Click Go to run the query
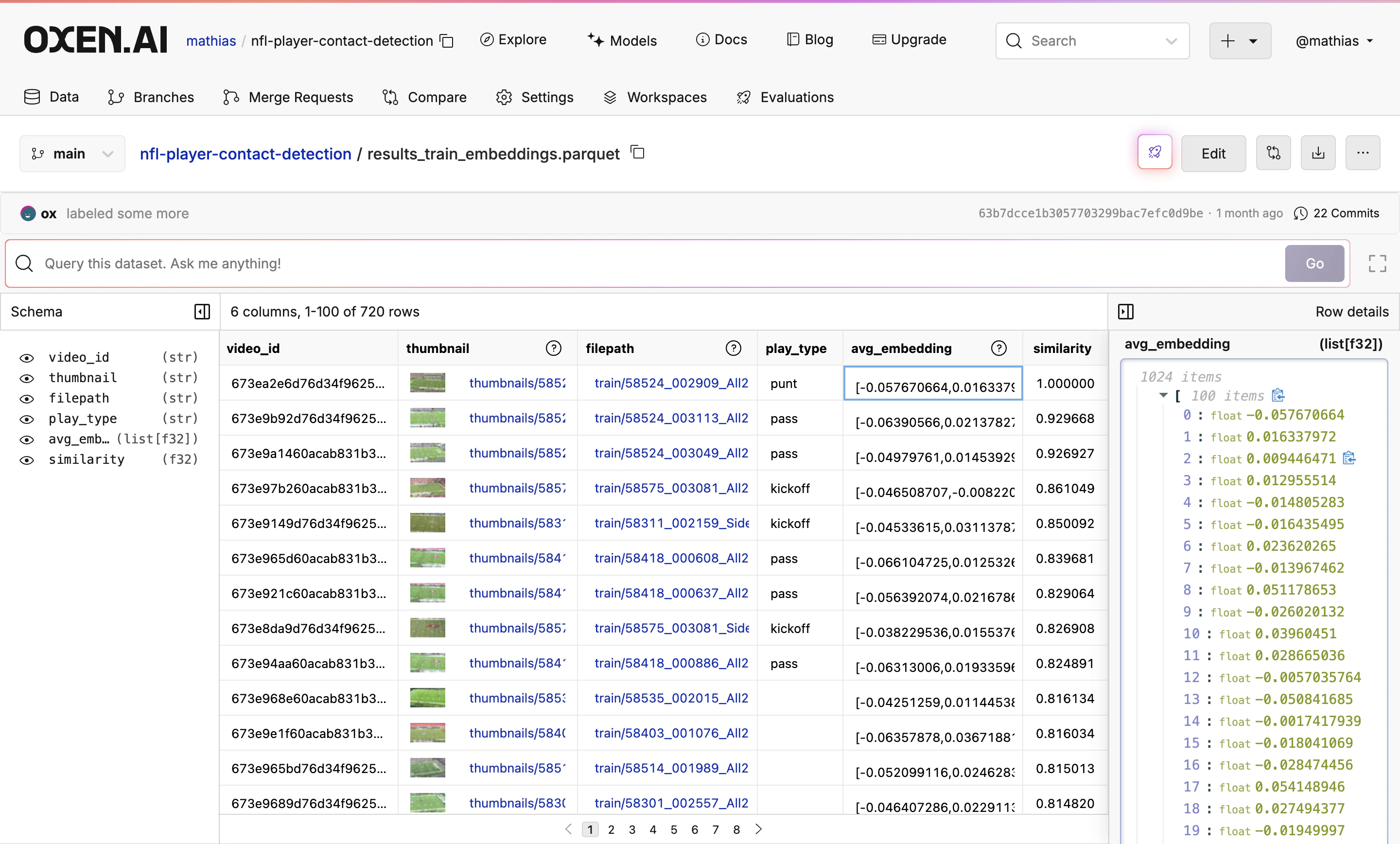Image resolution: width=1400 pixels, height=844 pixels. click(x=1314, y=263)
